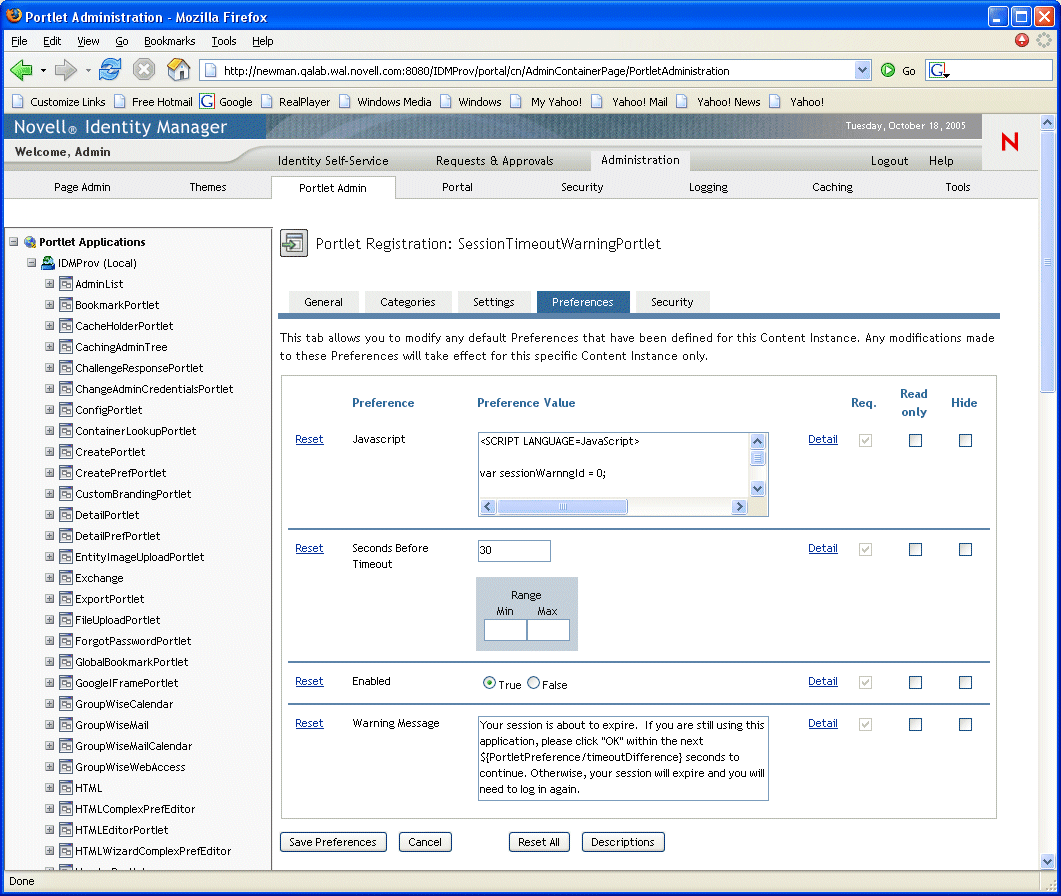Expand the CacheHolderPortlet node
The image size is (1061, 896).
coord(49,326)
